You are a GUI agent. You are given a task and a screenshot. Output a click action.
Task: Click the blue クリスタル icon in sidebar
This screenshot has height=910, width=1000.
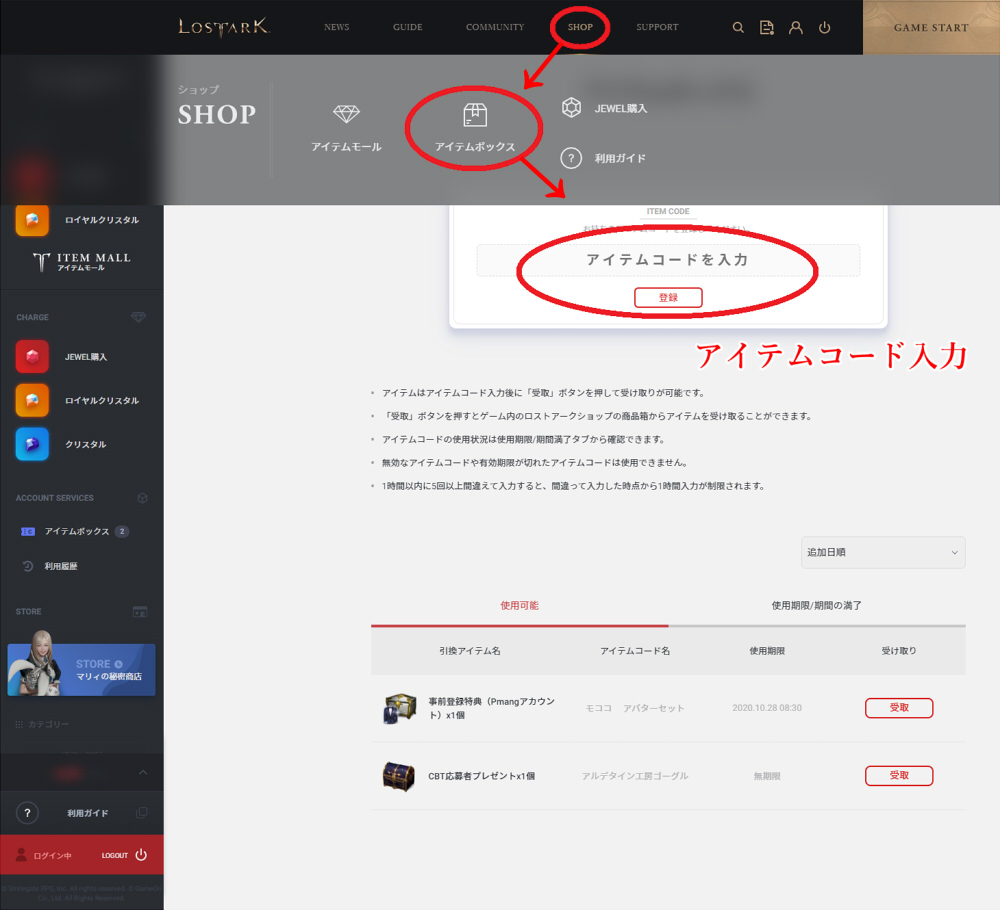point(32,444)
